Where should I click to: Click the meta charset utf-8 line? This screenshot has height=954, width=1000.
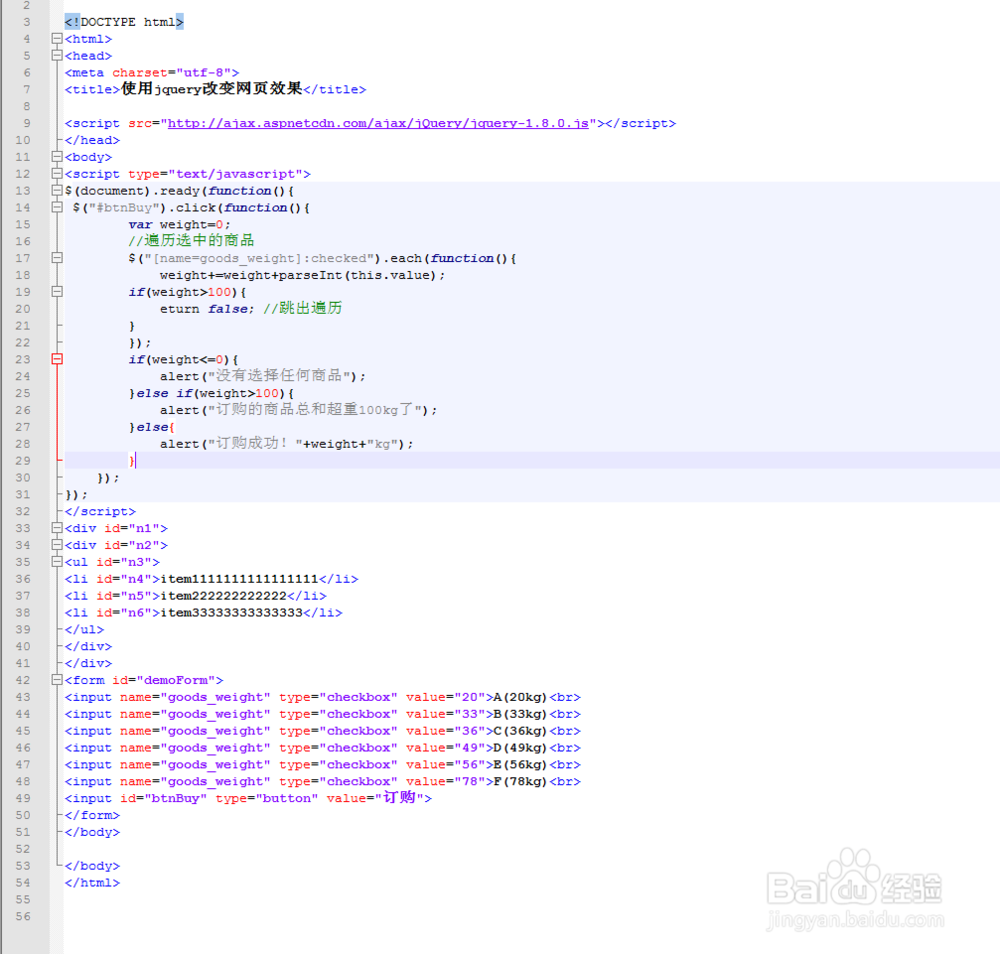coord(152,73)
